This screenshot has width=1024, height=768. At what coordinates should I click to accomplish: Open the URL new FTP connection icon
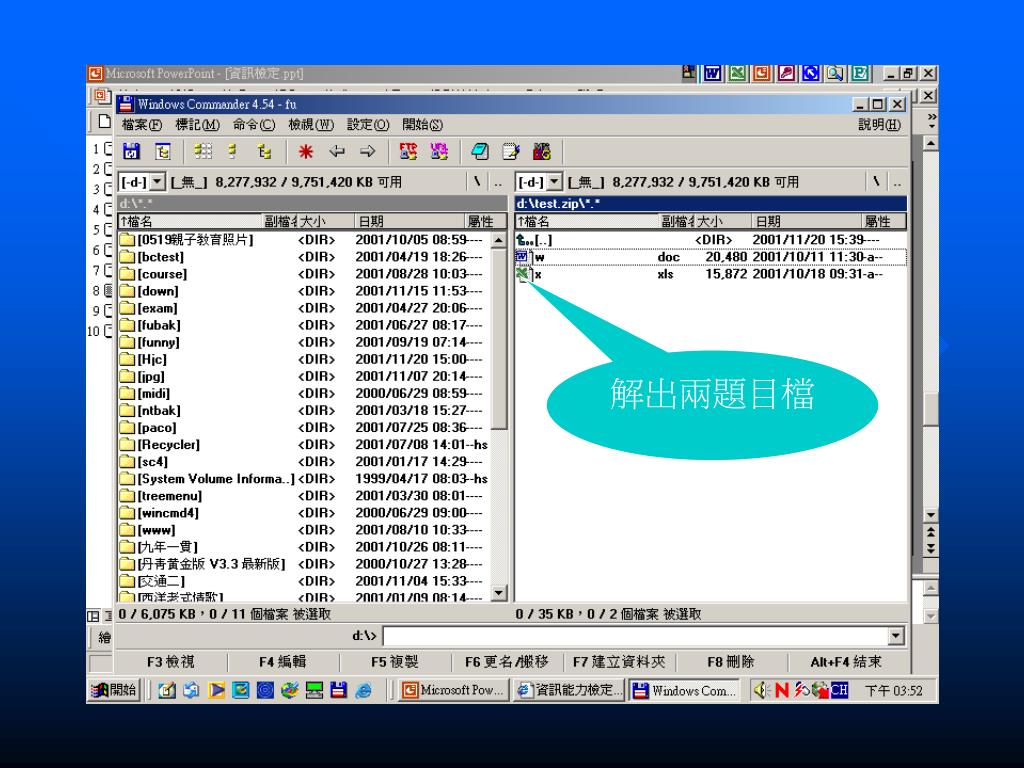point(439,152)
